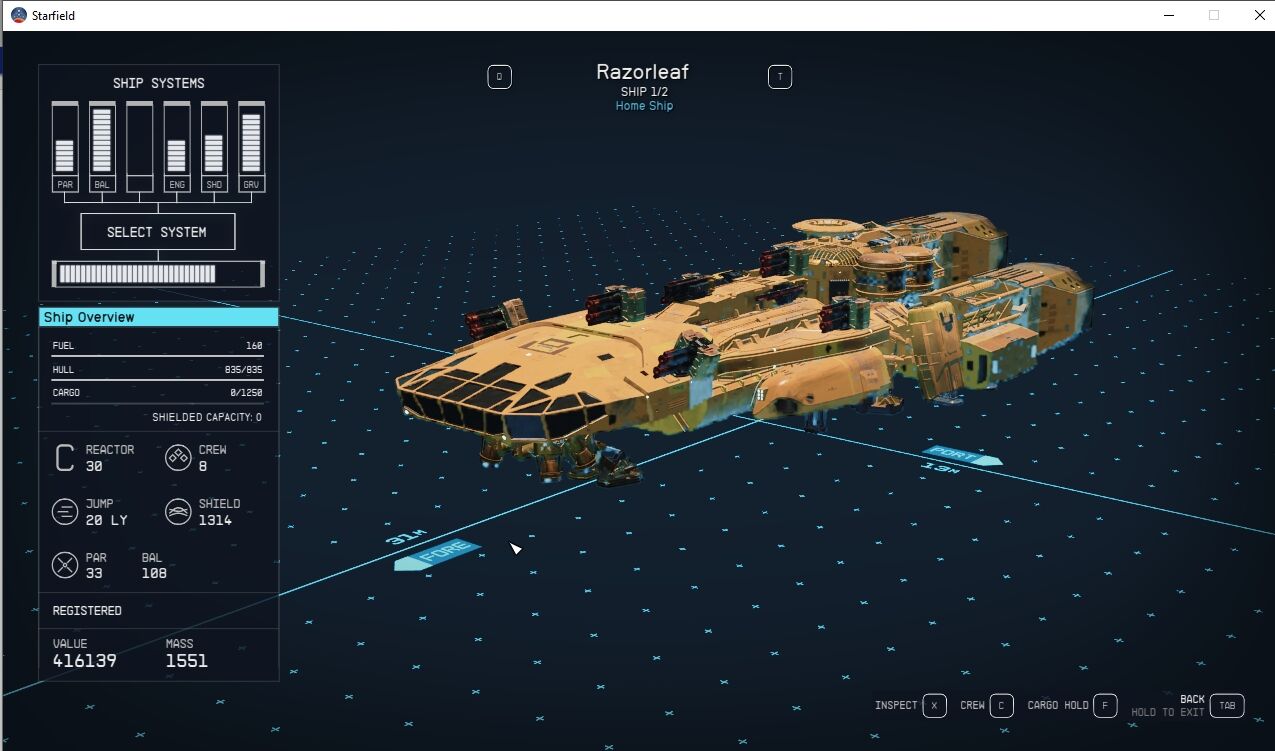Click the SHIELDED CAPACITY: 0 text
This screenshot has width=1275, height=751.
[x=207, y=417]
